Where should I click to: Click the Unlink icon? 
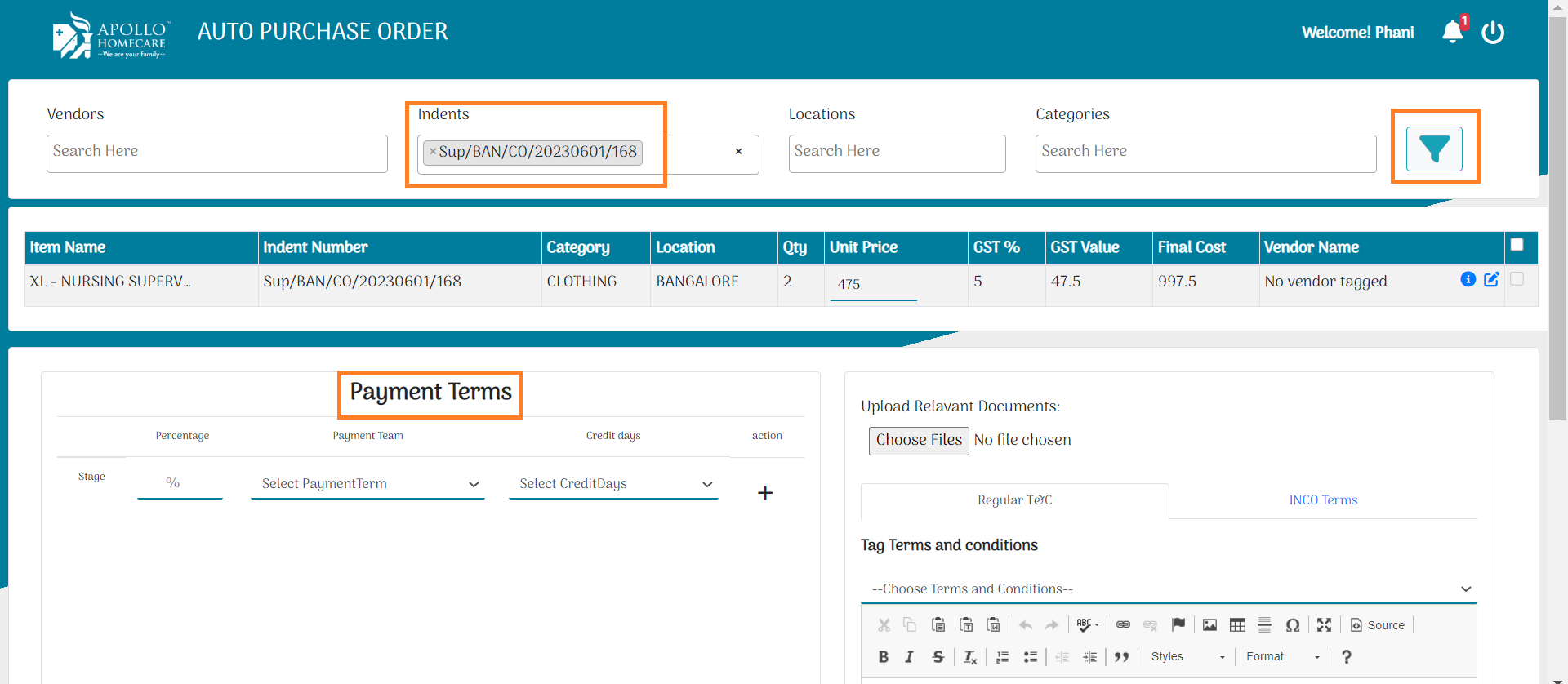tap(1150, 625)
